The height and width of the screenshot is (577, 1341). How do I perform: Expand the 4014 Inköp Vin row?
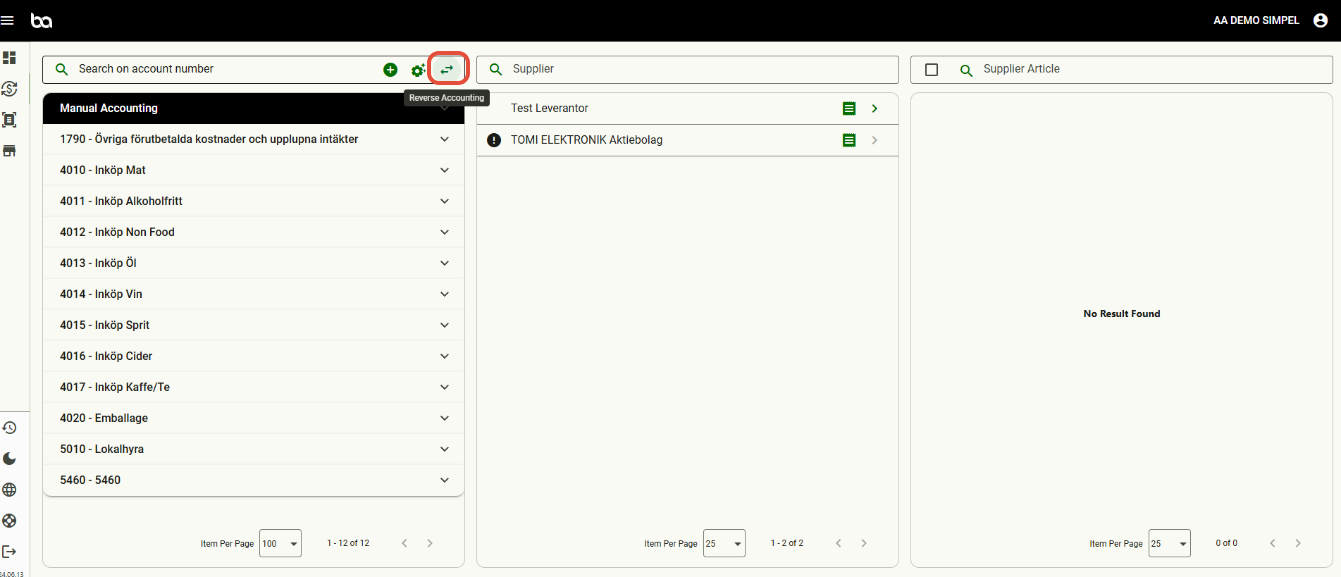(x=445, y=294)
